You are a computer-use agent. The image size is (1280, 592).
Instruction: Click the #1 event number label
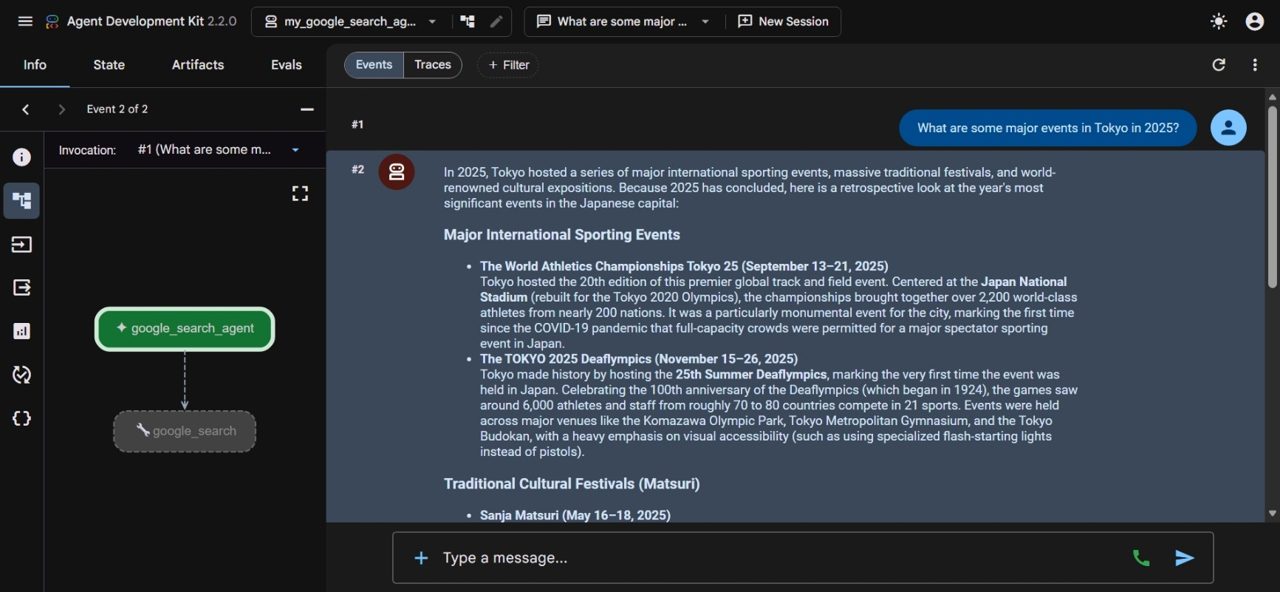[x=358, y=125]
